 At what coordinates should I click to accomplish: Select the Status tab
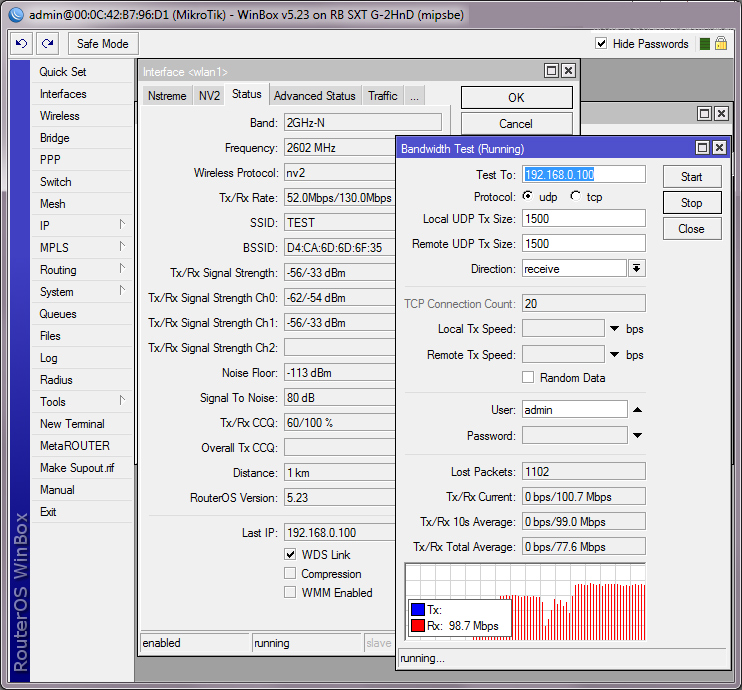(247, 94)
